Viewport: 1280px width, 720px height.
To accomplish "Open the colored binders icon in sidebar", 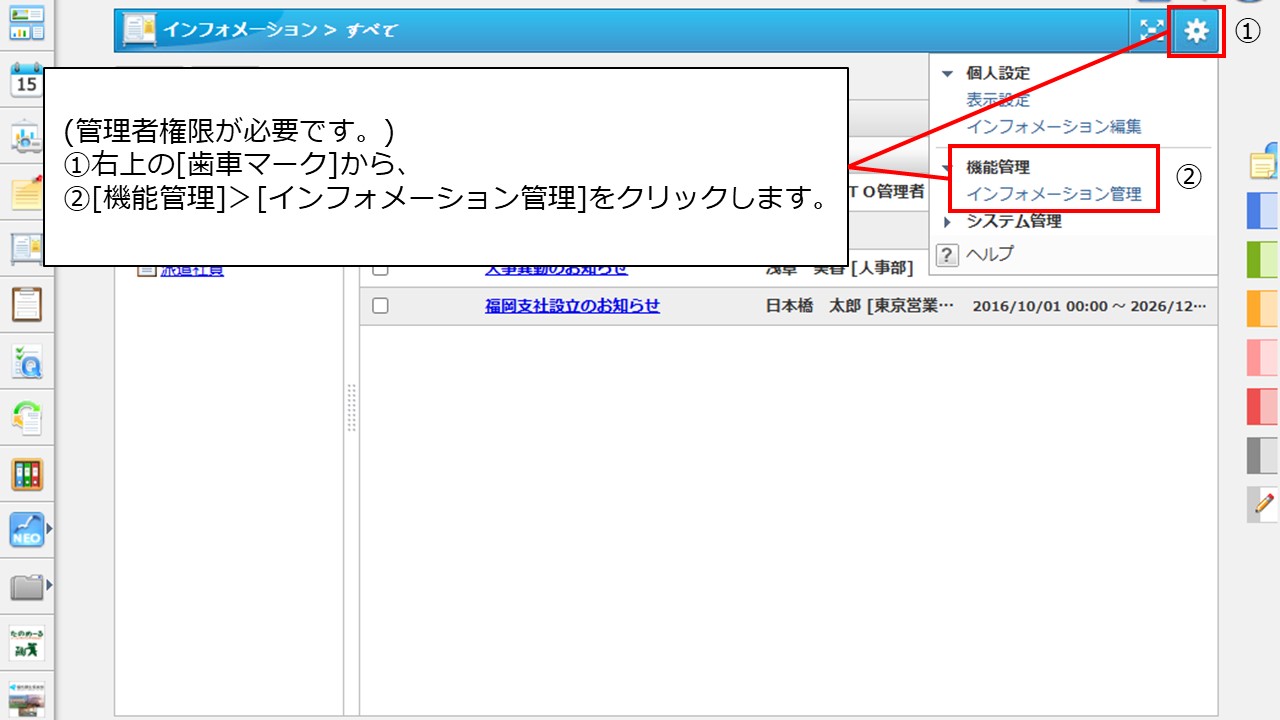I will pos(26,473).
